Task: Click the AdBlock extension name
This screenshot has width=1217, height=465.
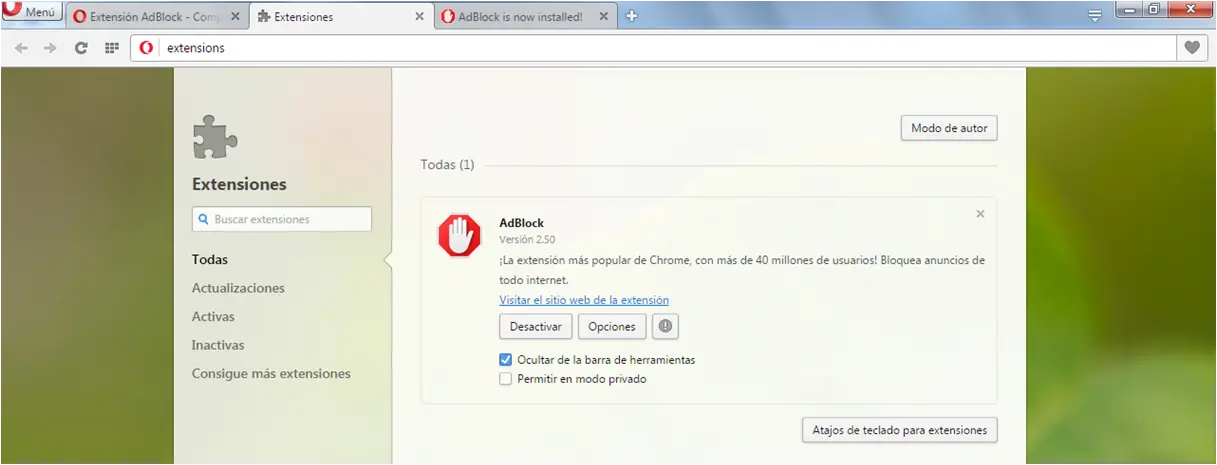Action: pos(521,222)
